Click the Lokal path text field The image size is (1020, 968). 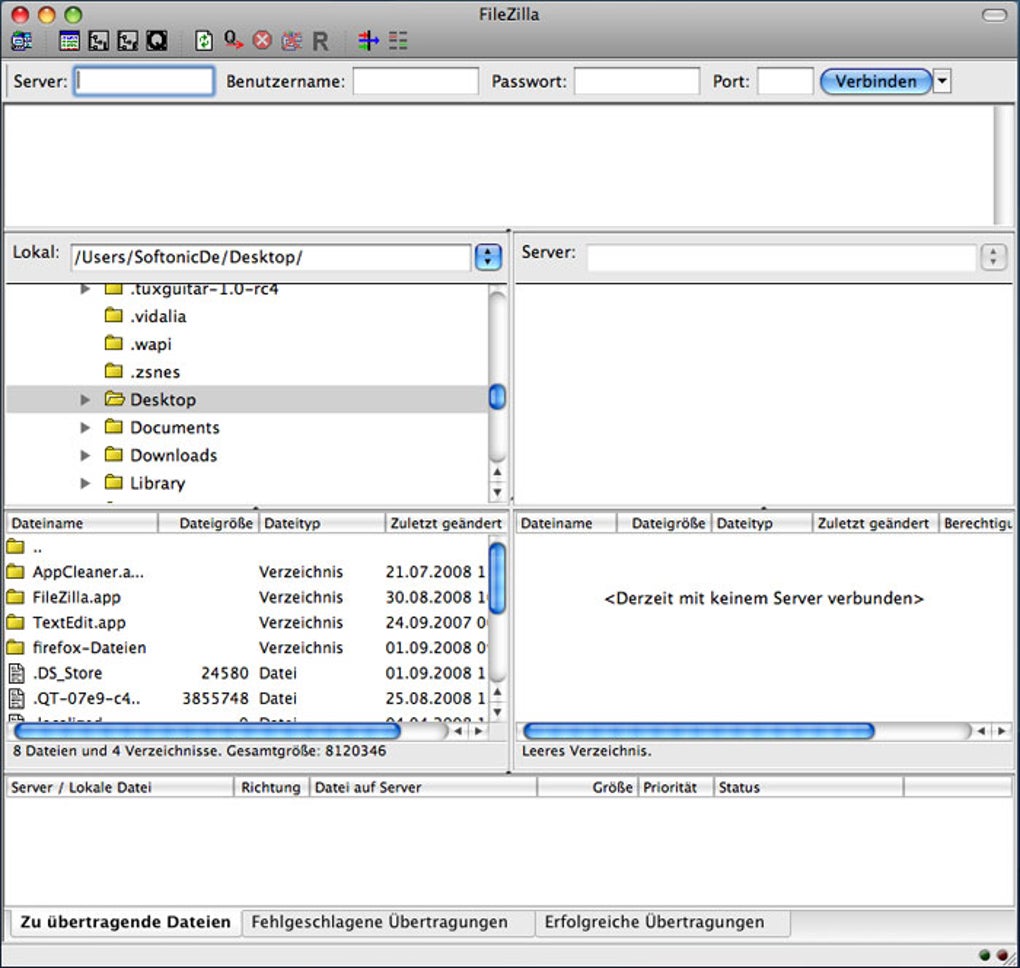270,257
